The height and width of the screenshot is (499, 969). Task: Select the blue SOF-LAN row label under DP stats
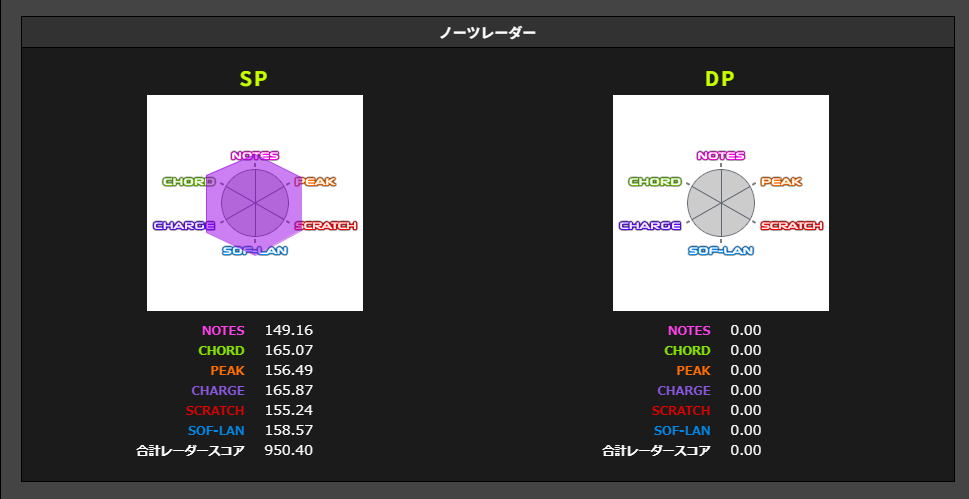[x=682, y=430]
